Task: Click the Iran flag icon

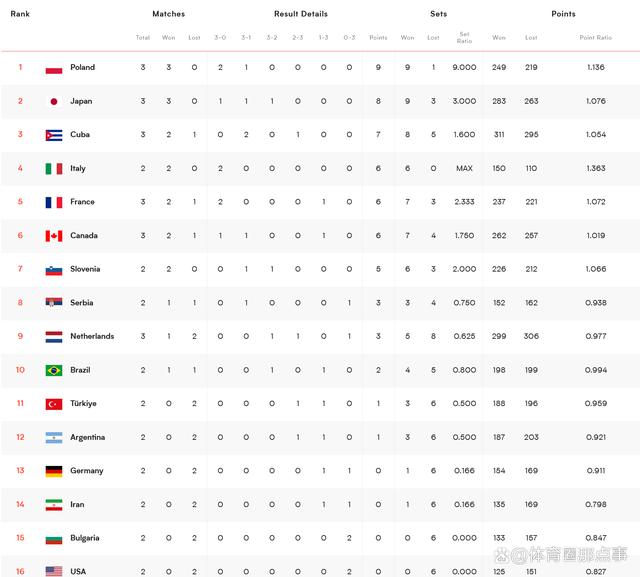Action: (x=54, y=505)
